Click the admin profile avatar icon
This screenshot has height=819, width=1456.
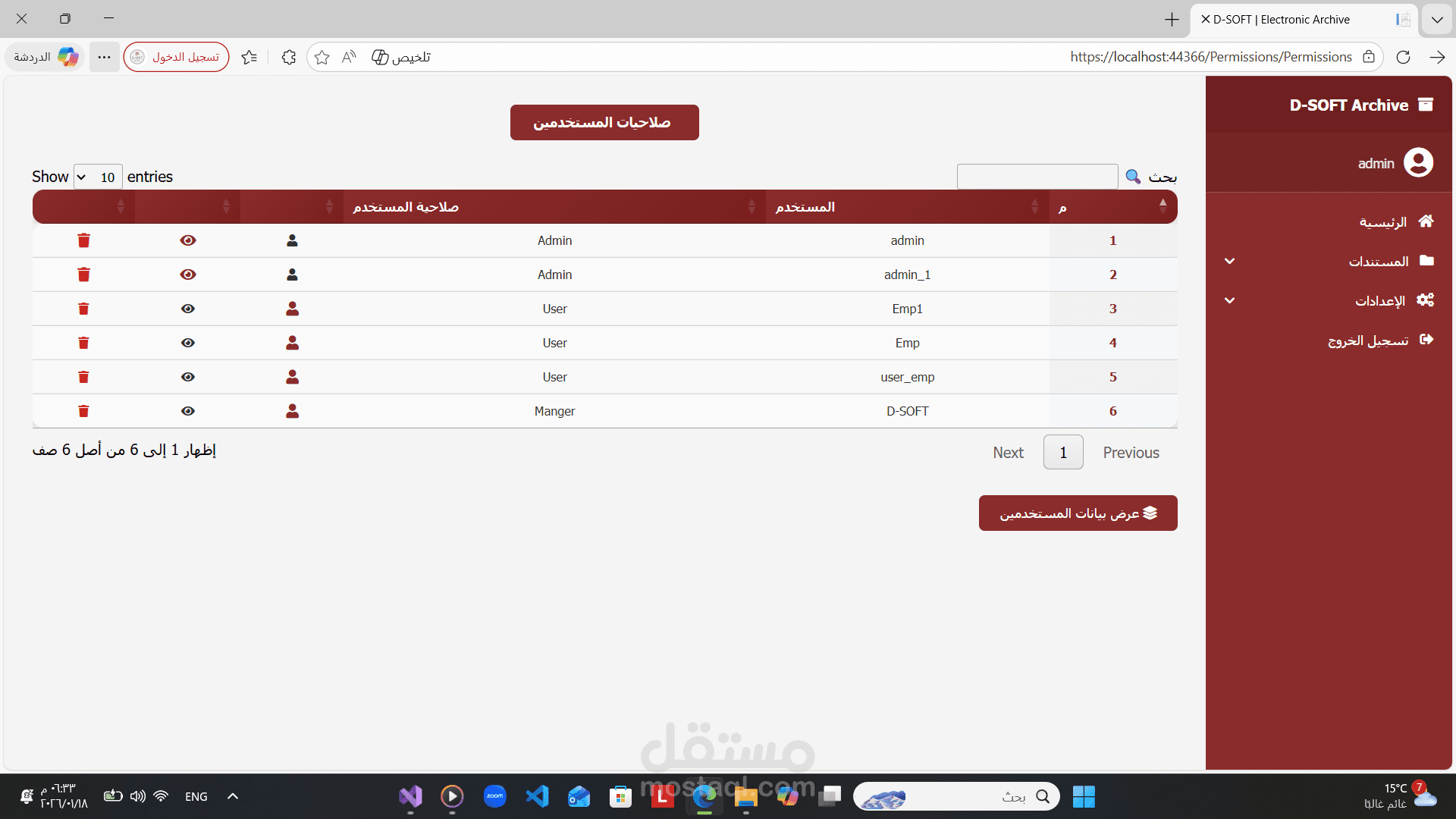(1418, 162)
